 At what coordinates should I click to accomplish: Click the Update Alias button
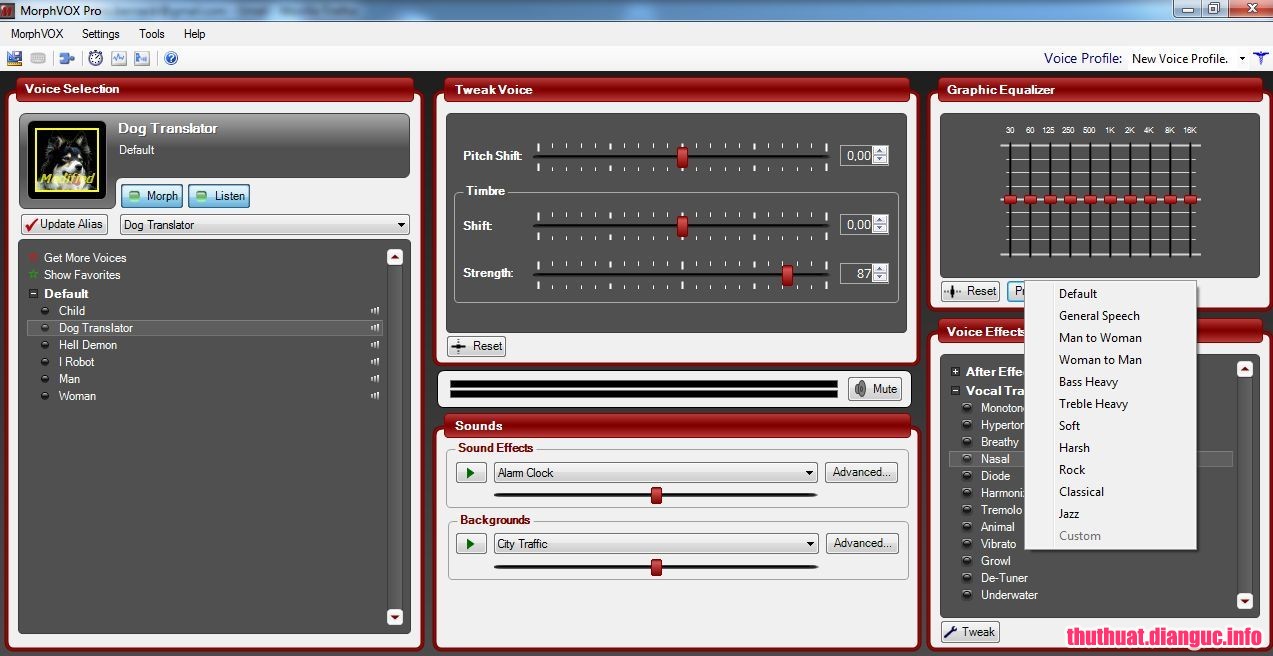coord(64,224)
